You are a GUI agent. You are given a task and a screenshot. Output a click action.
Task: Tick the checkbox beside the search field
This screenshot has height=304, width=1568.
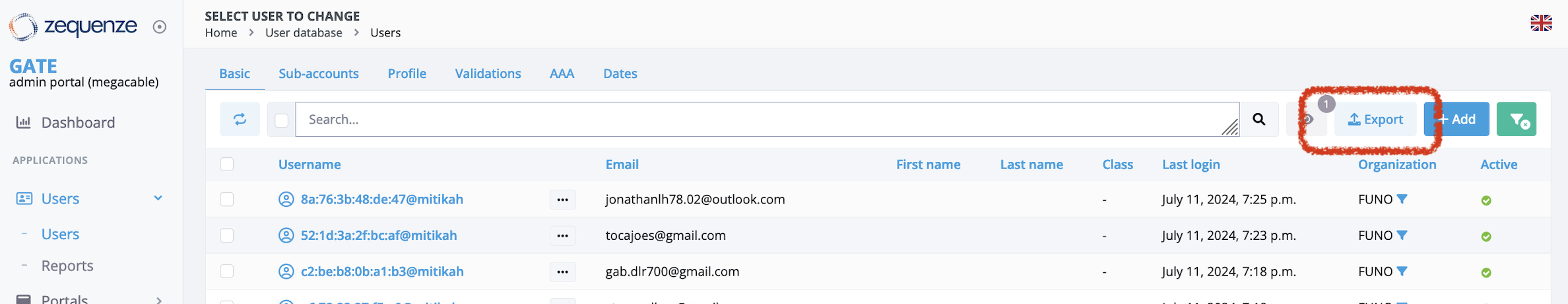point(282,120)
